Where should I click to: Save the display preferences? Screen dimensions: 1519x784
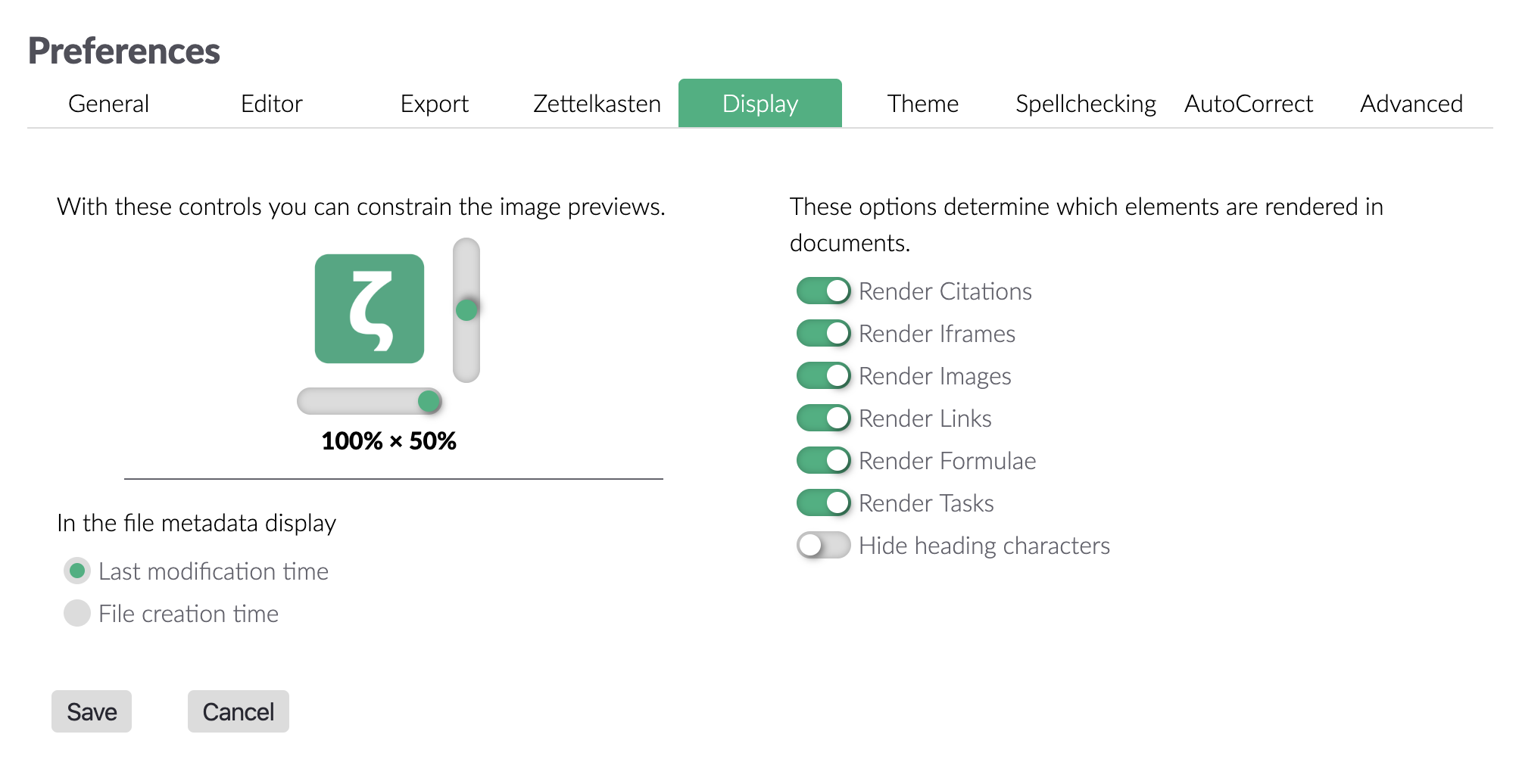[91, 711]
